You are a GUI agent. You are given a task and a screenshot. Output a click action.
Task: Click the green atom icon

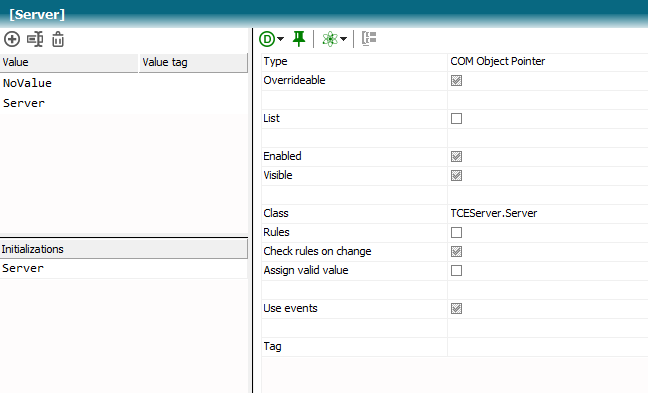[330, 39]
